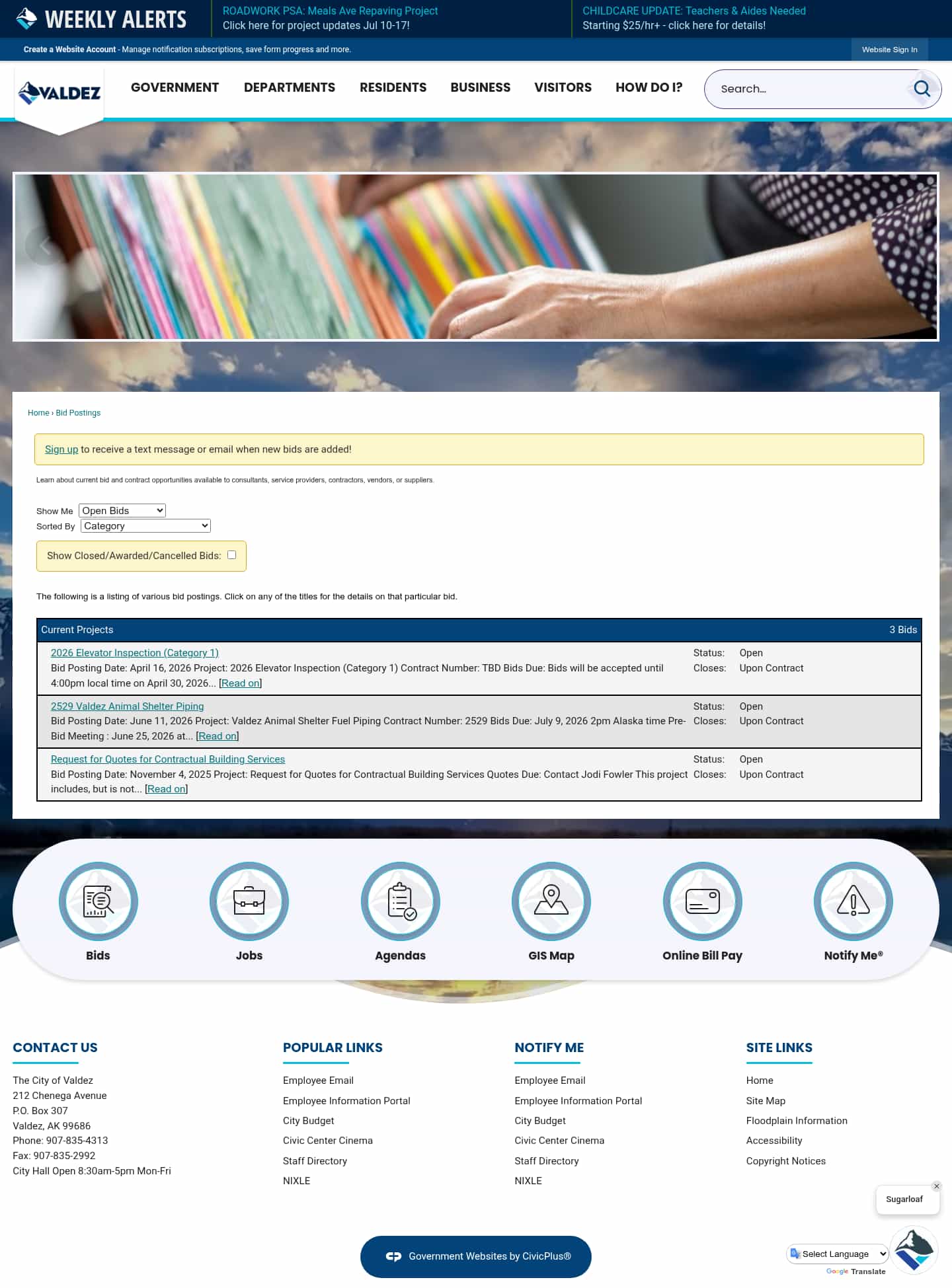Click the Valdez logo in header

59,93
